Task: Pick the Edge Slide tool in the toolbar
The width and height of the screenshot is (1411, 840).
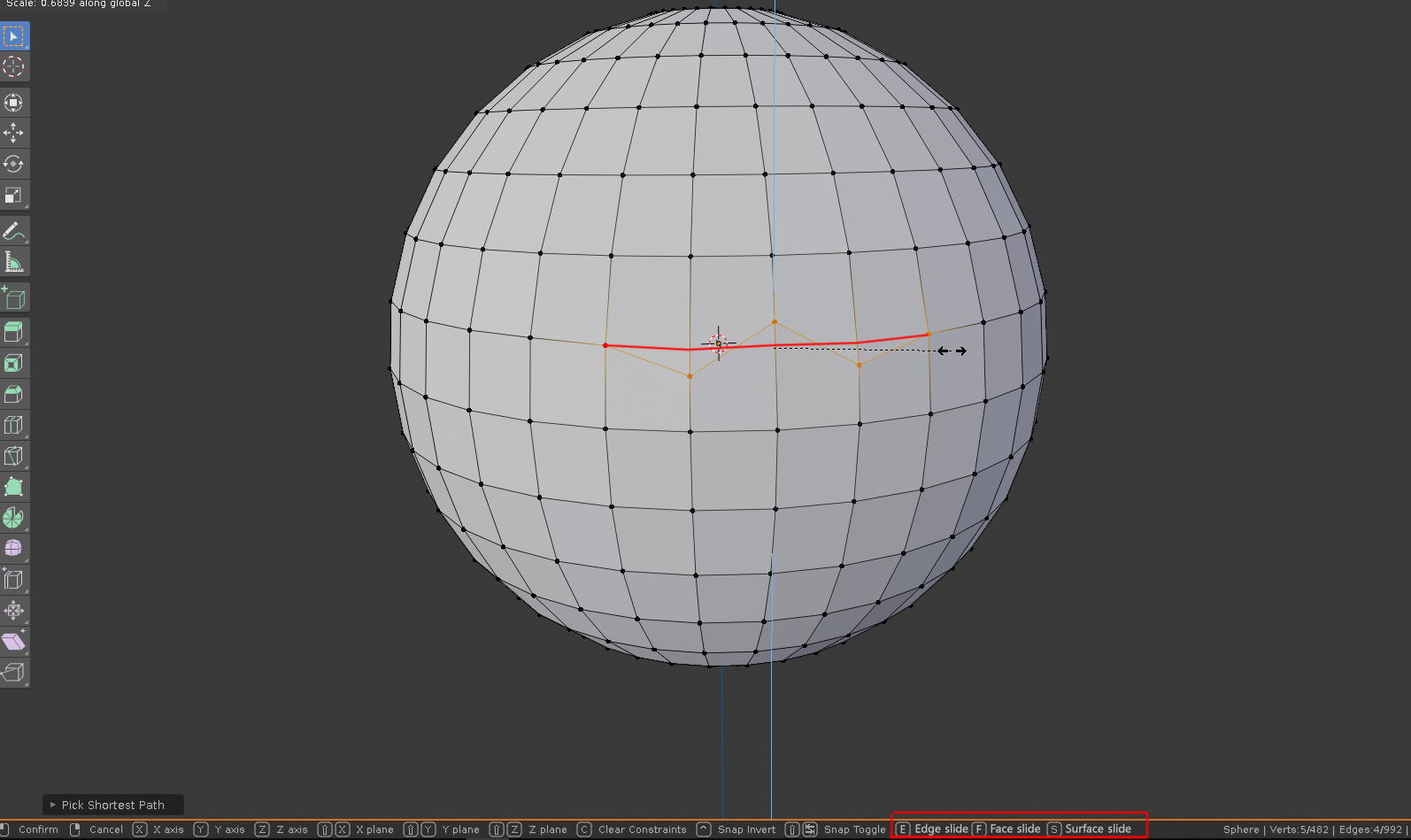Action: (14, 580)
